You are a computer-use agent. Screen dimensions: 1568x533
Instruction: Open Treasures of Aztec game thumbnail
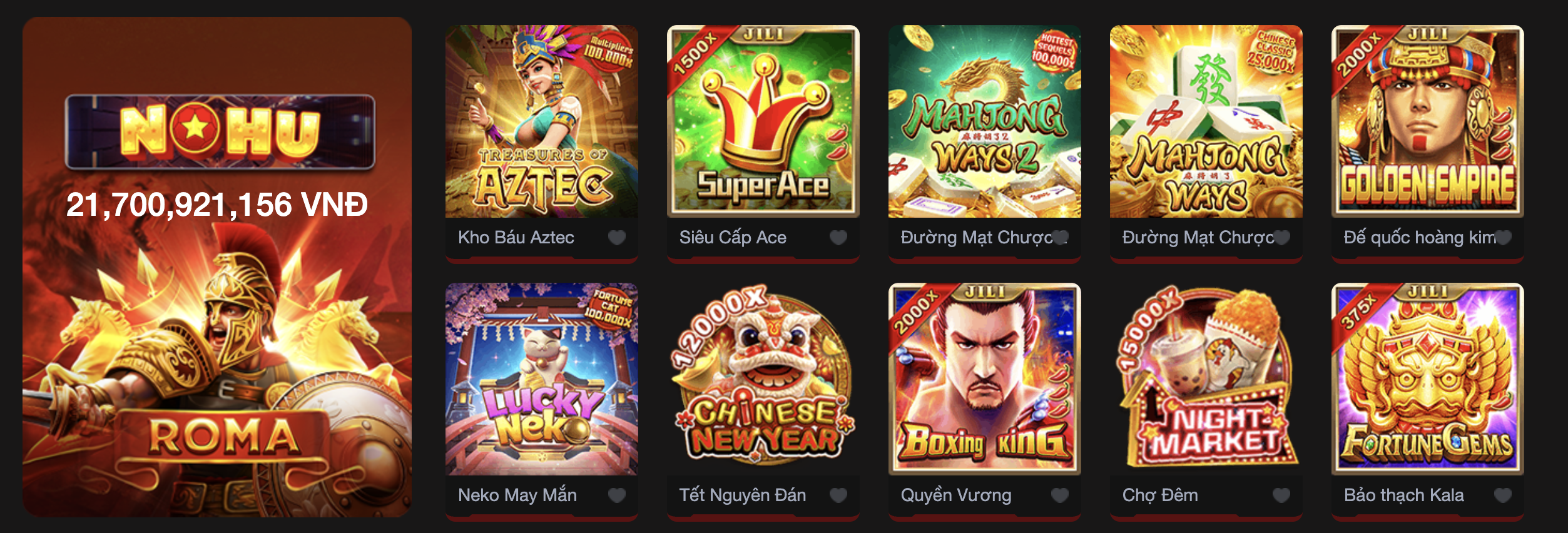[542, 121]
